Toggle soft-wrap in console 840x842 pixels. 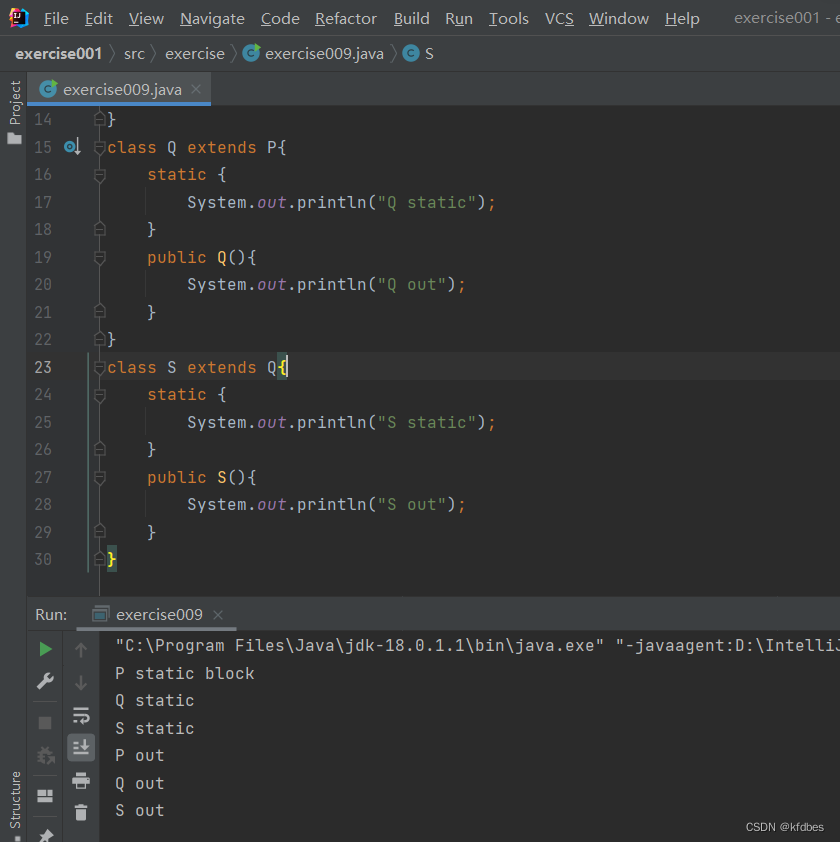(81, 715)
